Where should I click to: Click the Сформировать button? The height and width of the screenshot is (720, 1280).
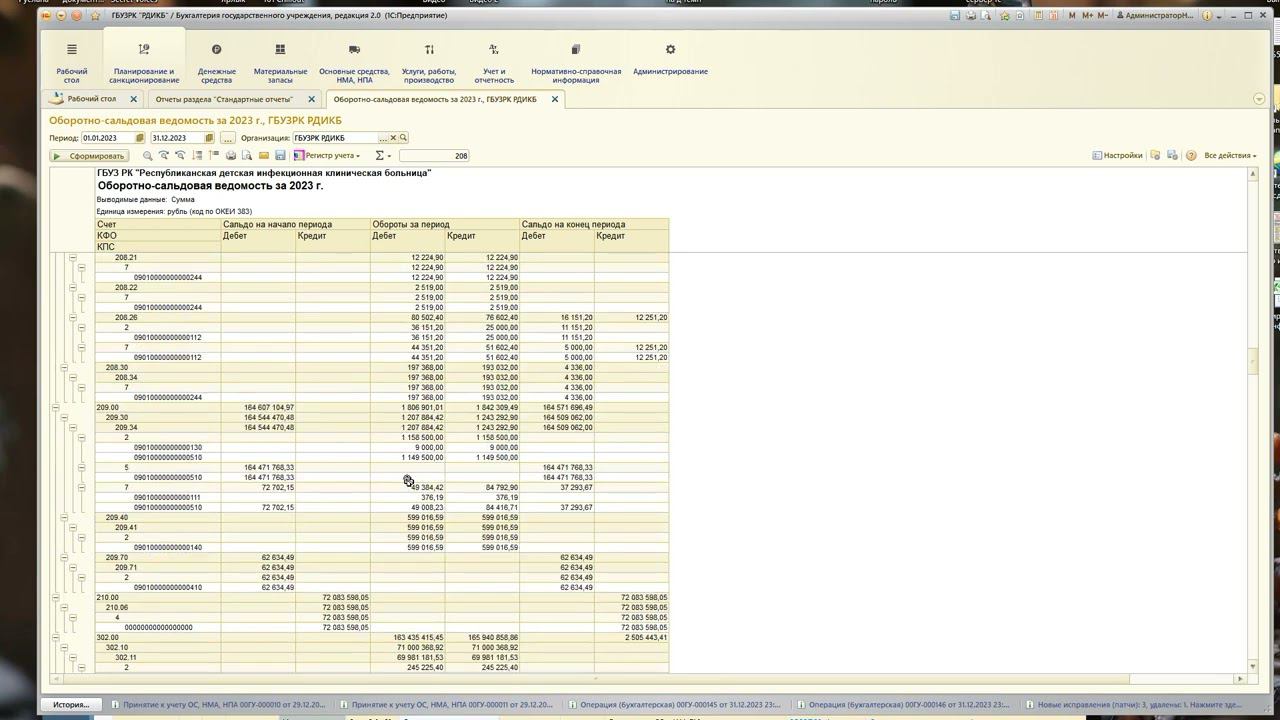click(x=89, y=156)
